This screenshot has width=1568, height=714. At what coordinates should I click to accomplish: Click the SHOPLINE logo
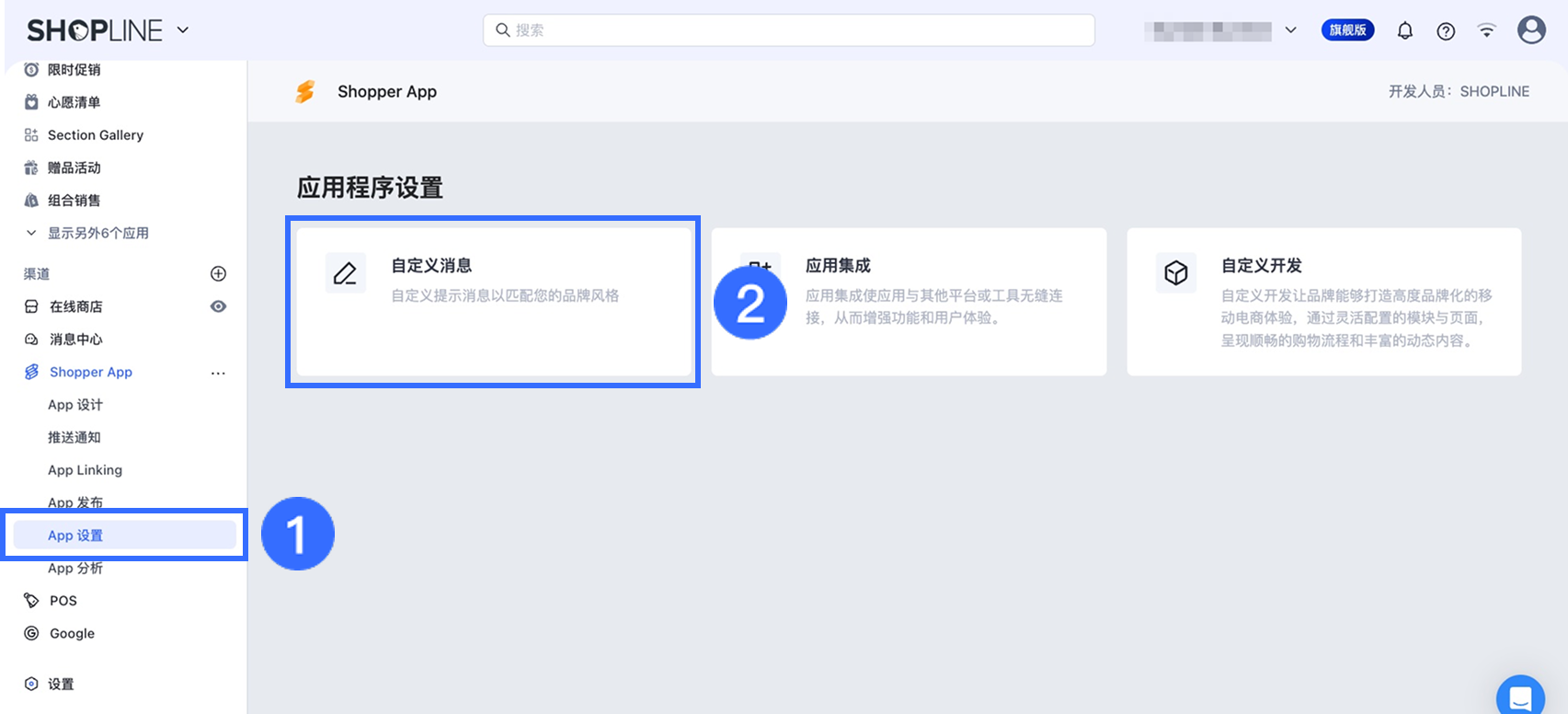(95, 30)
